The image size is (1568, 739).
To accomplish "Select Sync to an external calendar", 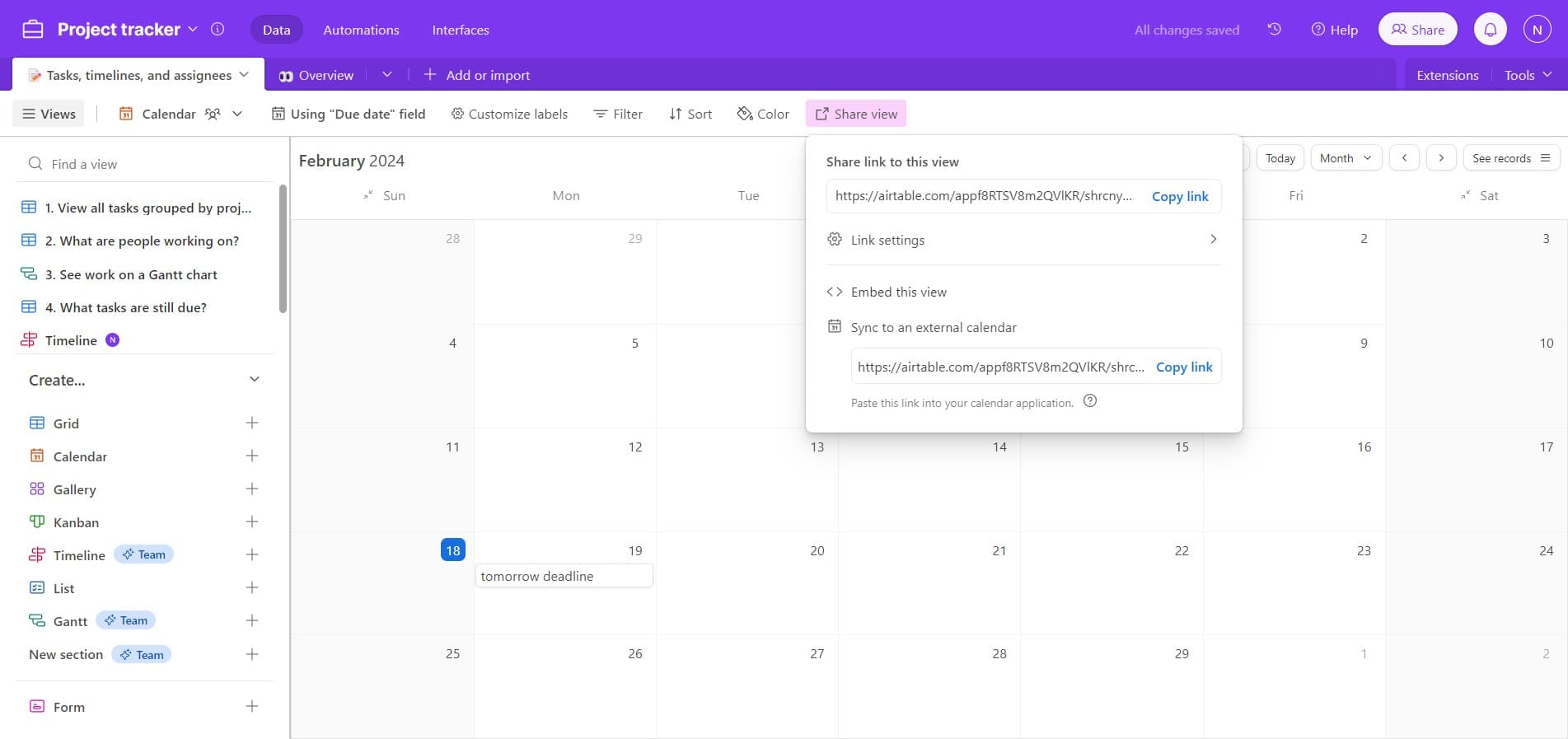I will (x=923, y=327).
